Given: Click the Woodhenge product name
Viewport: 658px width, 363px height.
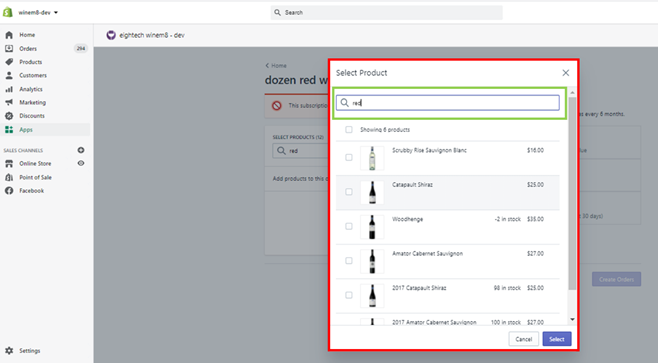Looking at the screenshot, I should coord(407,219).
